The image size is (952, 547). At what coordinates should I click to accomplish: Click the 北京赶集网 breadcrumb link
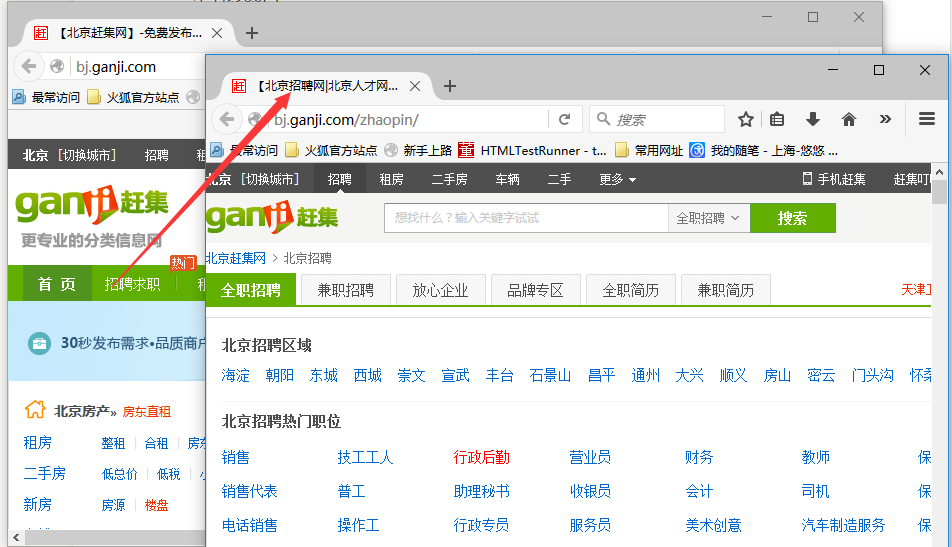coord(236,258)
